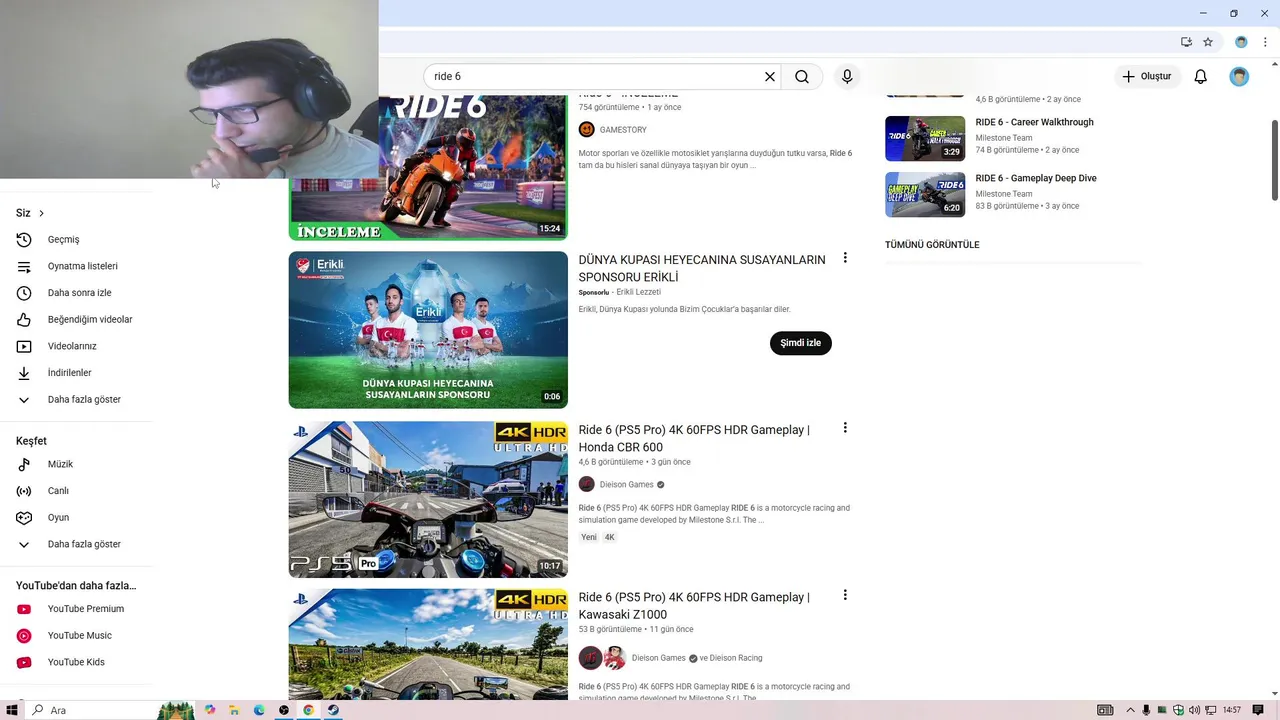Show hidden tray icons chevron
This screenshot has height=720, width=1280.
tap(1130, 710)
